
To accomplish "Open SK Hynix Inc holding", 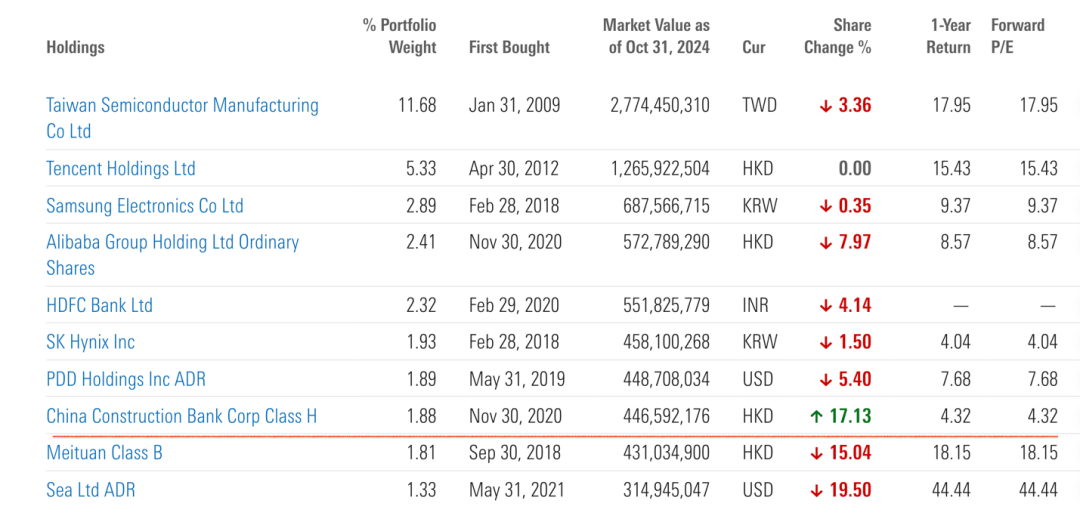I will [x=90, y=342].
